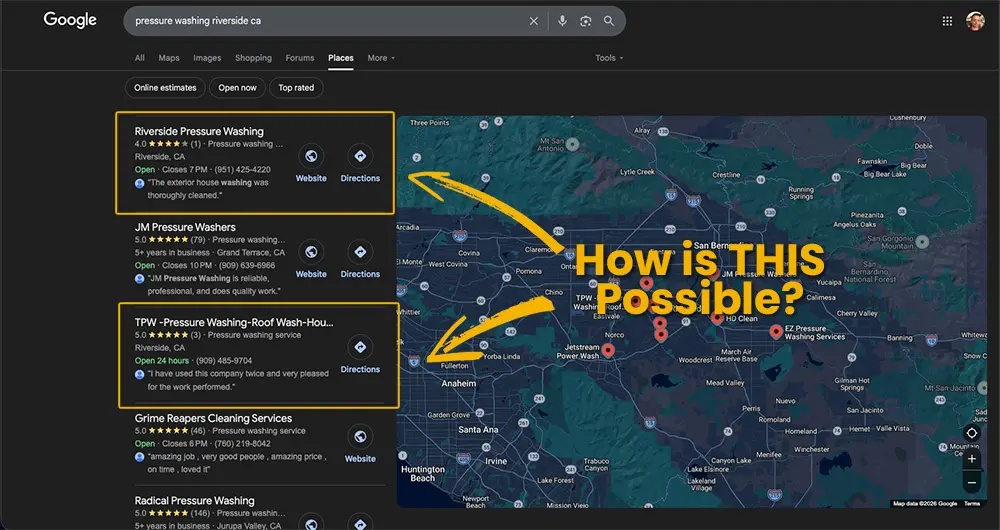Click phone number (909) 639-6966
The height and width of the screenshot is (530, 1000).
point(246,265)
